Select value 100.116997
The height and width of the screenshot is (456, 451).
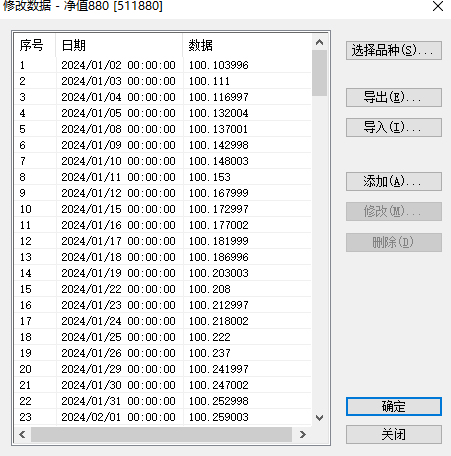click(219, 97)
